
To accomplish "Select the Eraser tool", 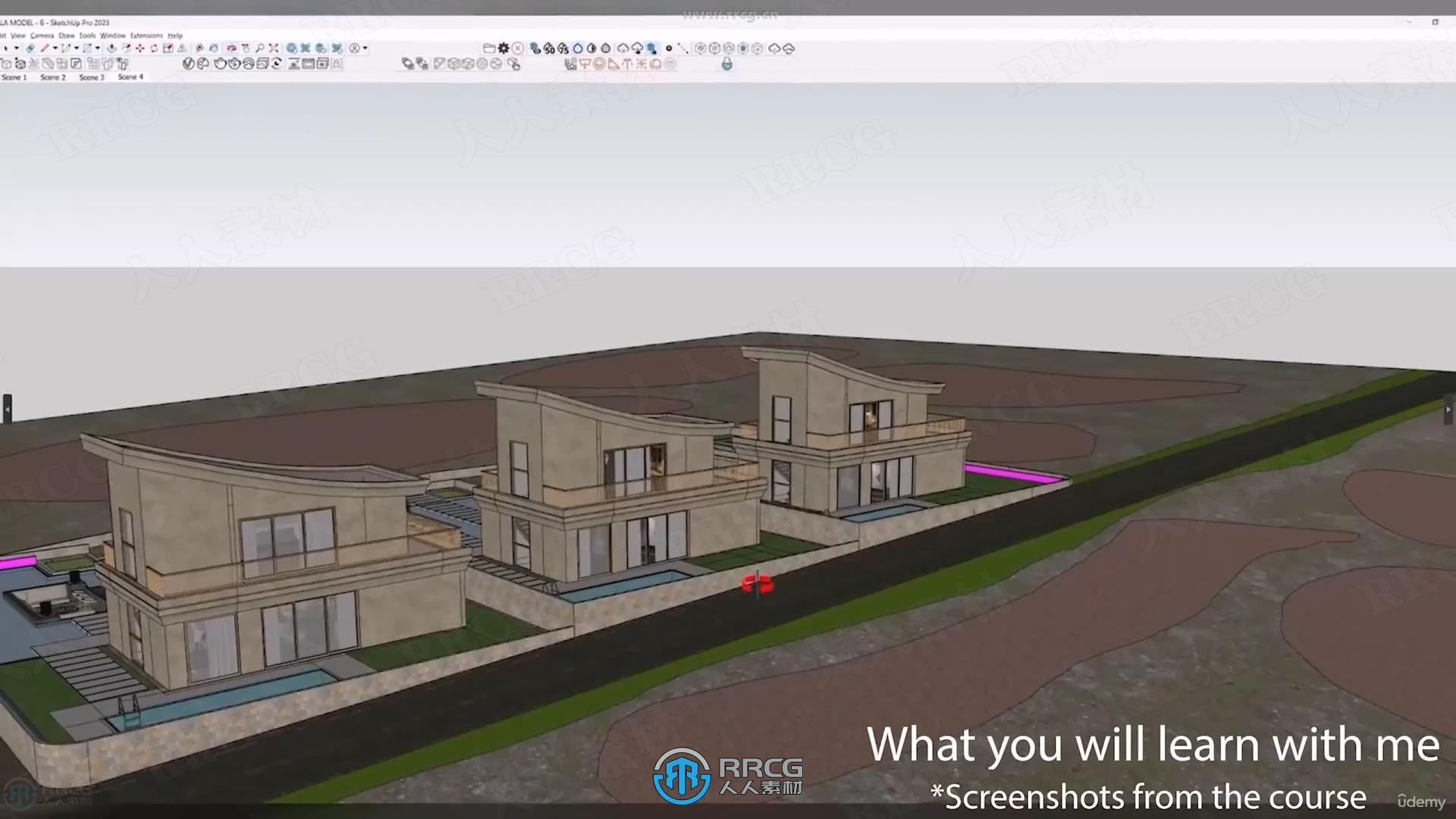I will pyautogui.click(x=30, y=48).
